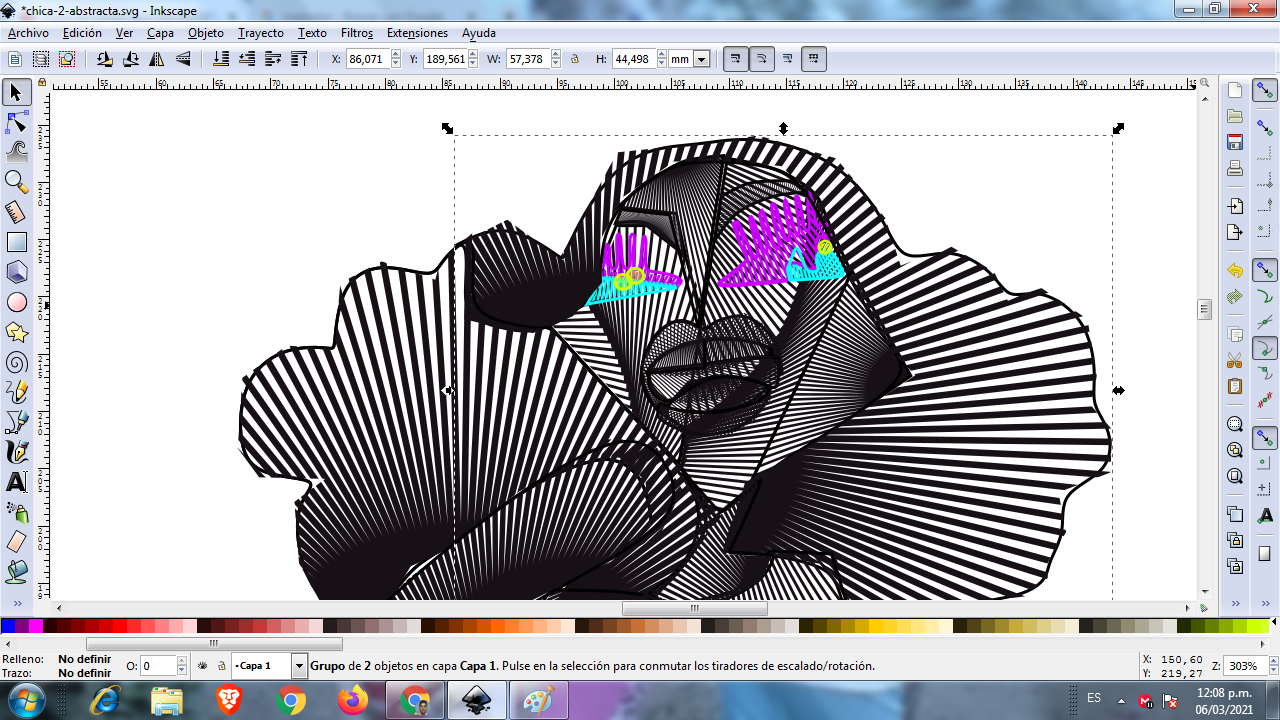Toggle move gradients with object
Viewport: 1280px width, 720px height.
788,59
